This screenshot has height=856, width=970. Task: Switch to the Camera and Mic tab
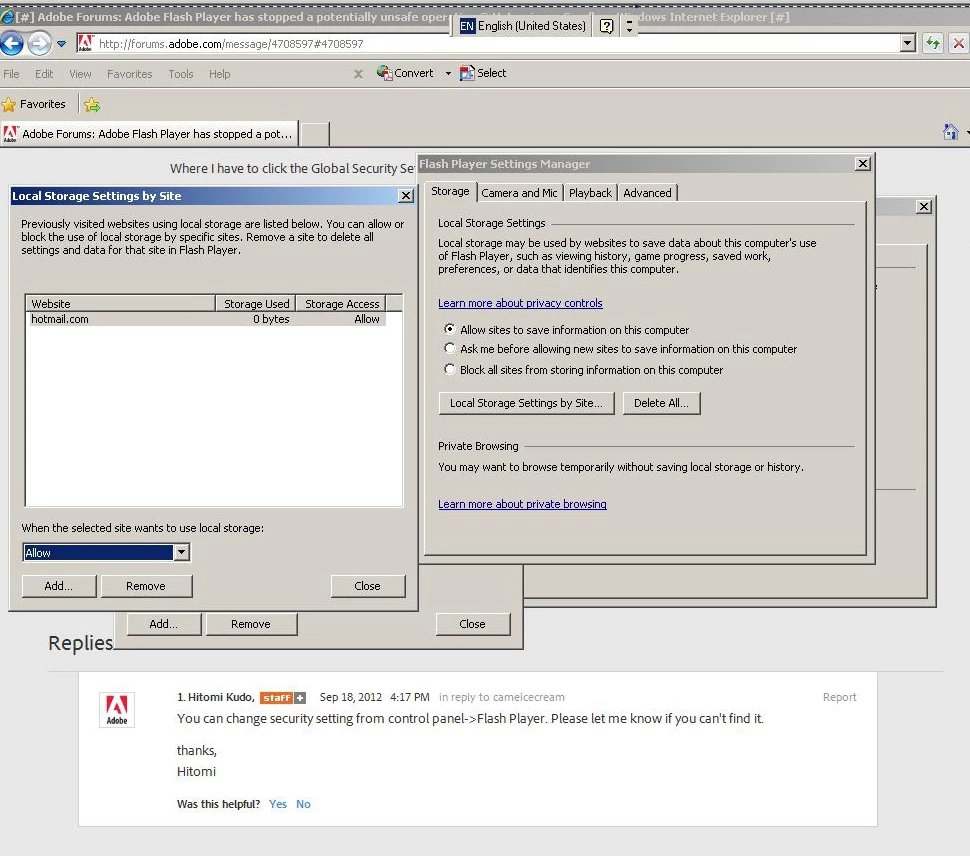click(519, 193)
